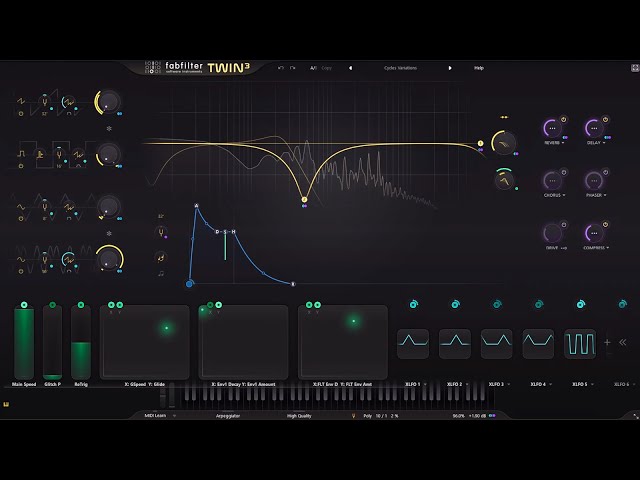The image size is (640, 480).
Task: Click oscillator 2 pulse width knob
Action: point(40,154)
